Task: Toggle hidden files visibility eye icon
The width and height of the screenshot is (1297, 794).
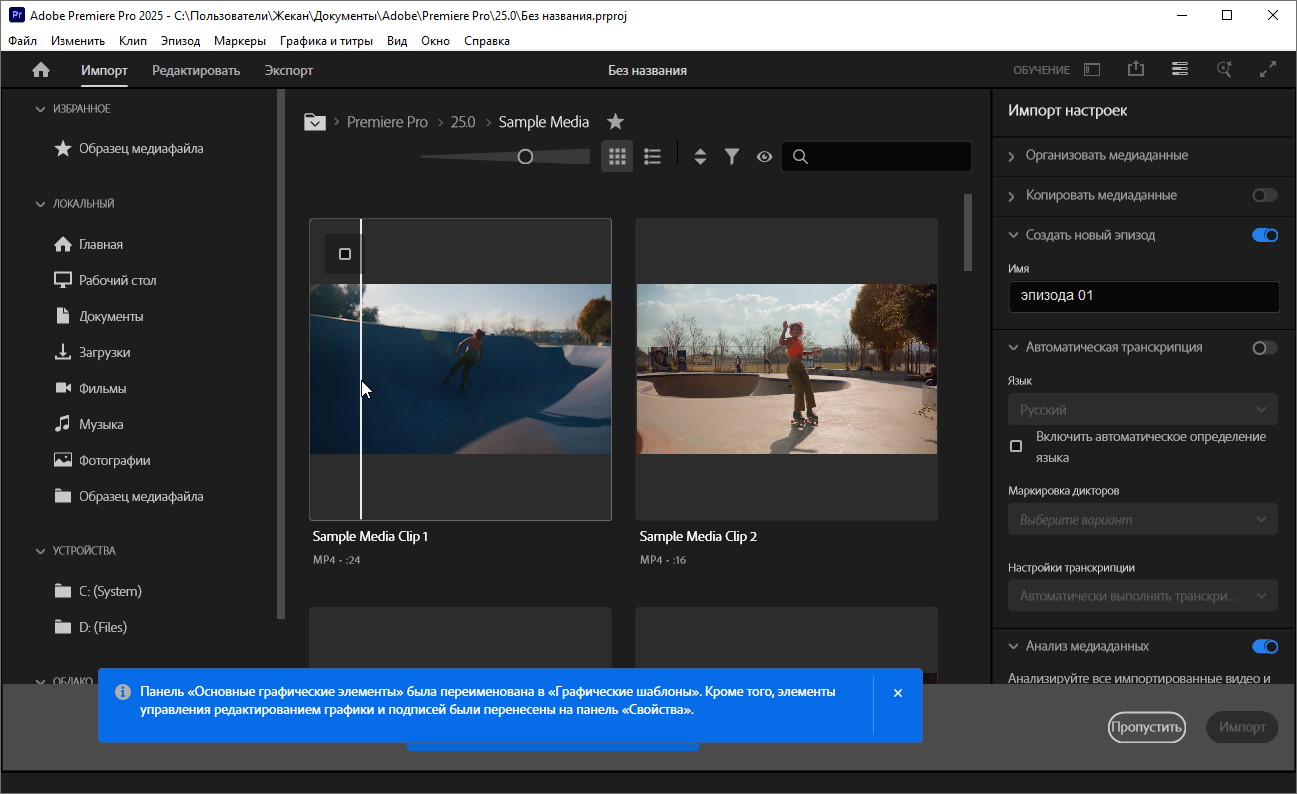Action: pos(764,156)
